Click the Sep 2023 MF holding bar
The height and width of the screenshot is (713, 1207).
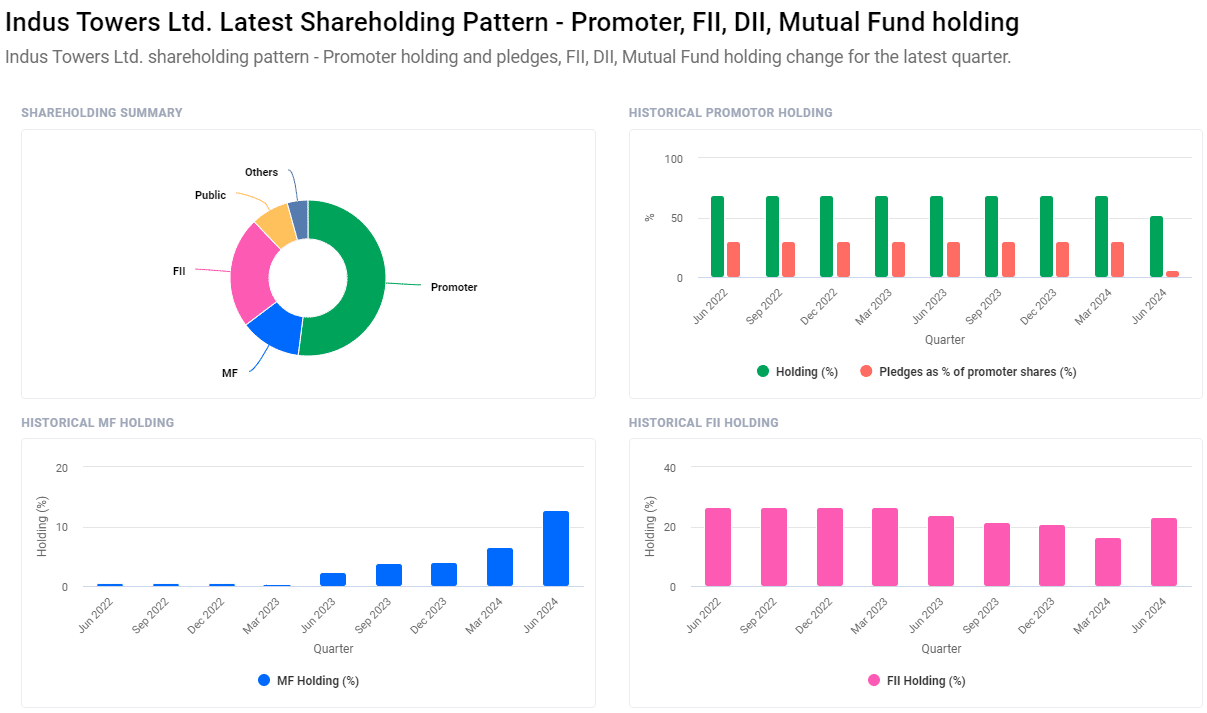[389, 575]
